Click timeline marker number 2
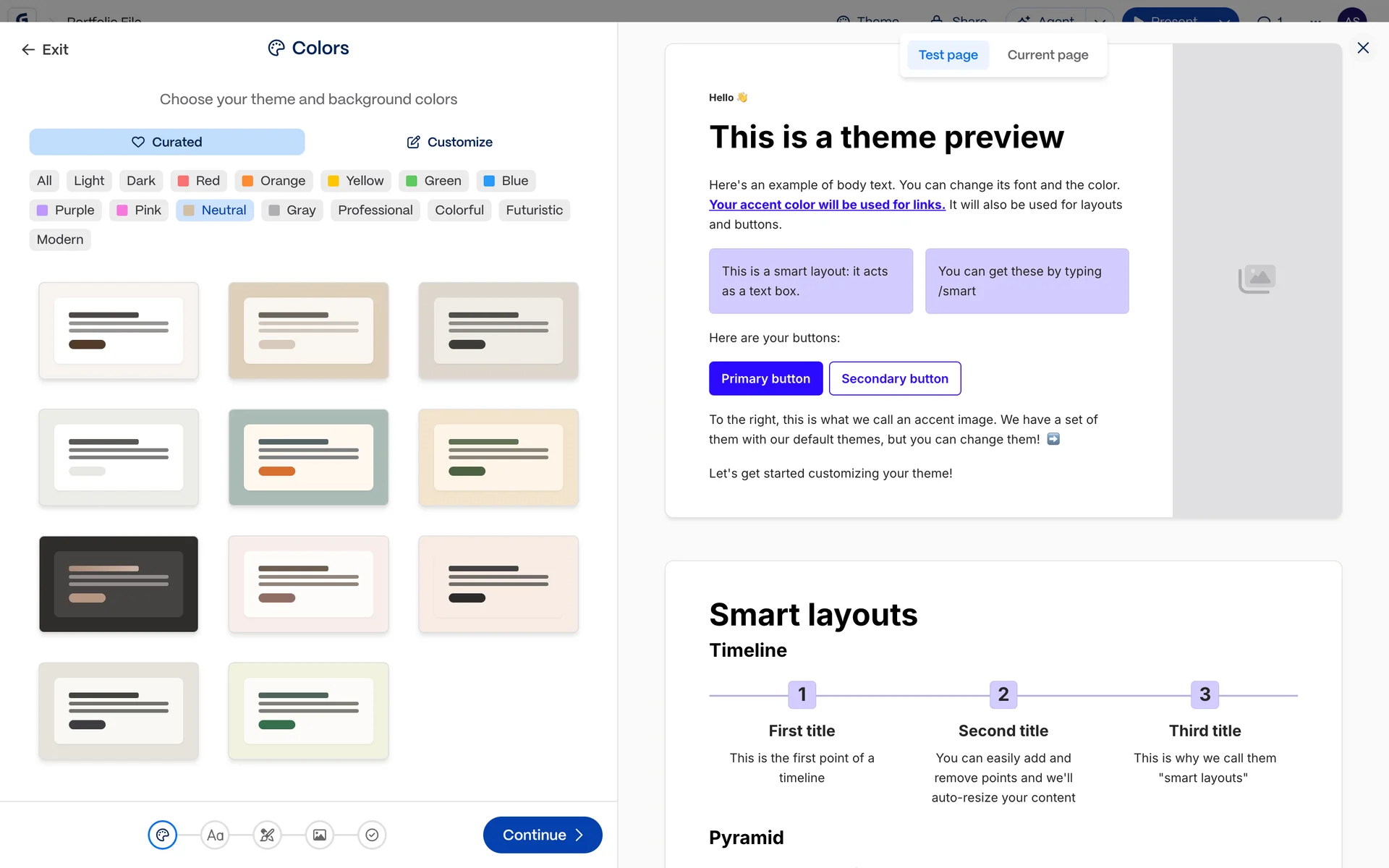 [1003, 694]
